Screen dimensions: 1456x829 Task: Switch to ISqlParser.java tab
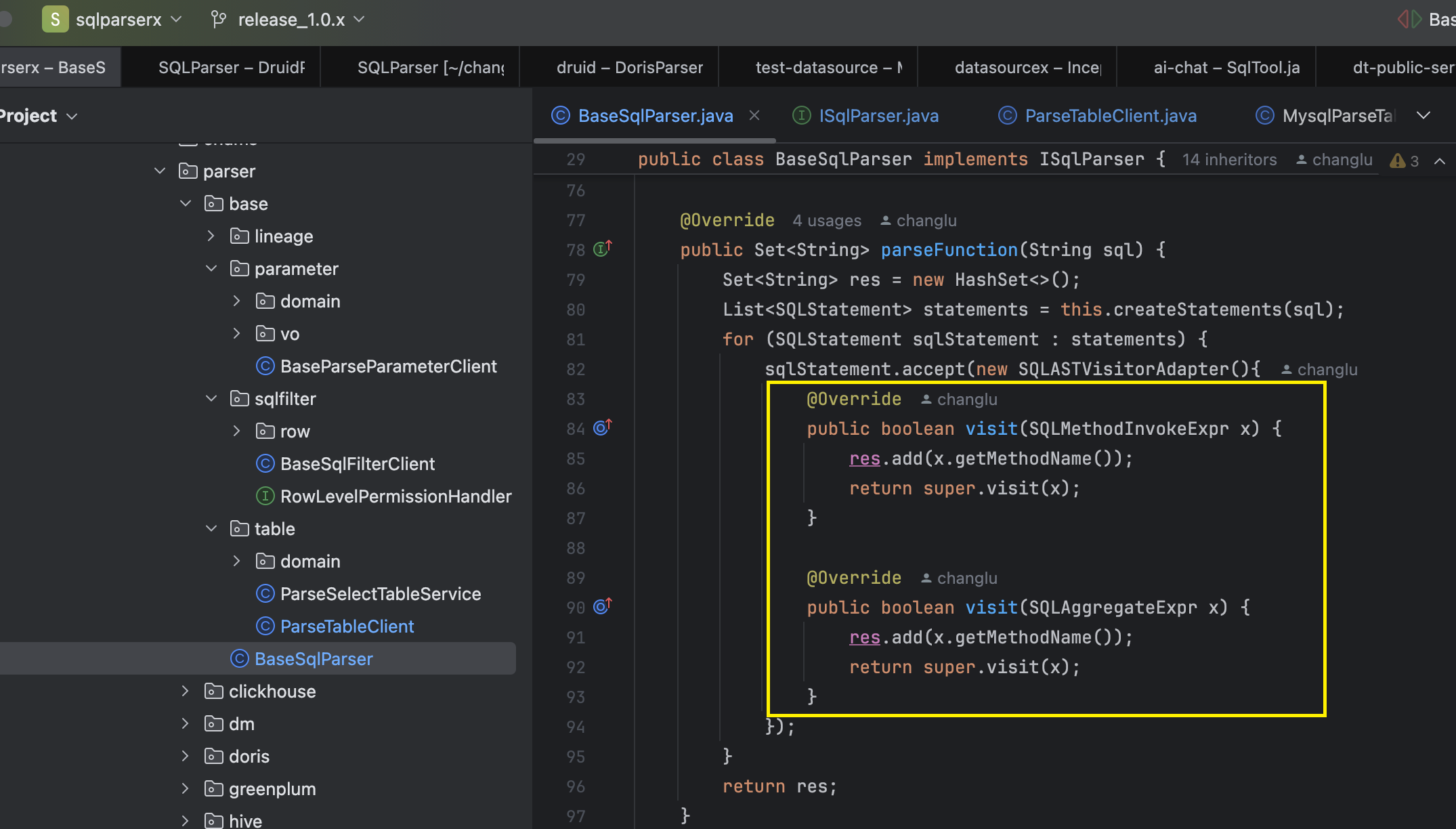click(x=865, y=116)
